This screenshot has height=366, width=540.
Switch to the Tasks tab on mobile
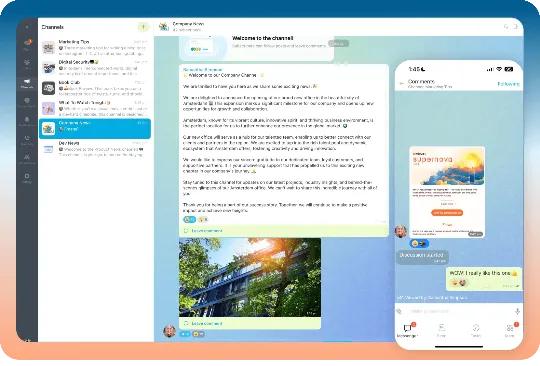tap(476, 331)
